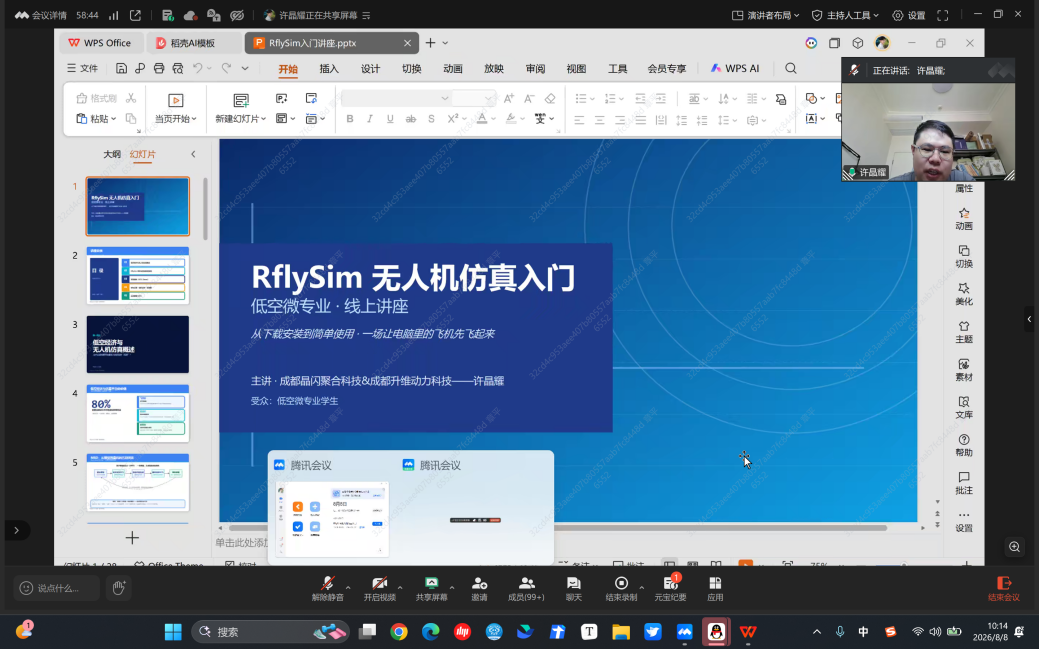Expand the 演讲者布局 dropdown
This screenshot has height=649, width=1039.
click(765, 15)
